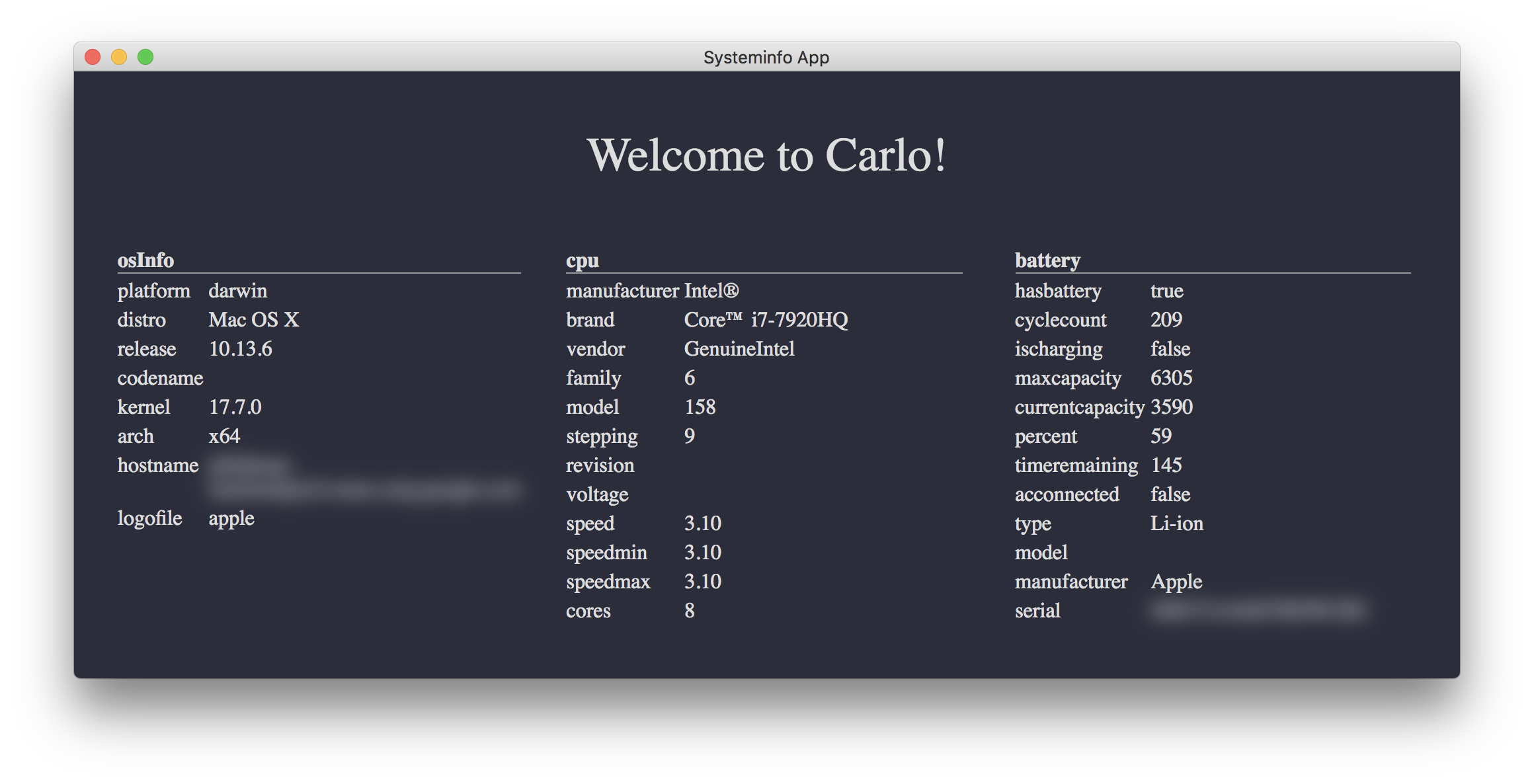Click the speedmax label
The image size is (1534, 784).
click(x=608, y=582)
